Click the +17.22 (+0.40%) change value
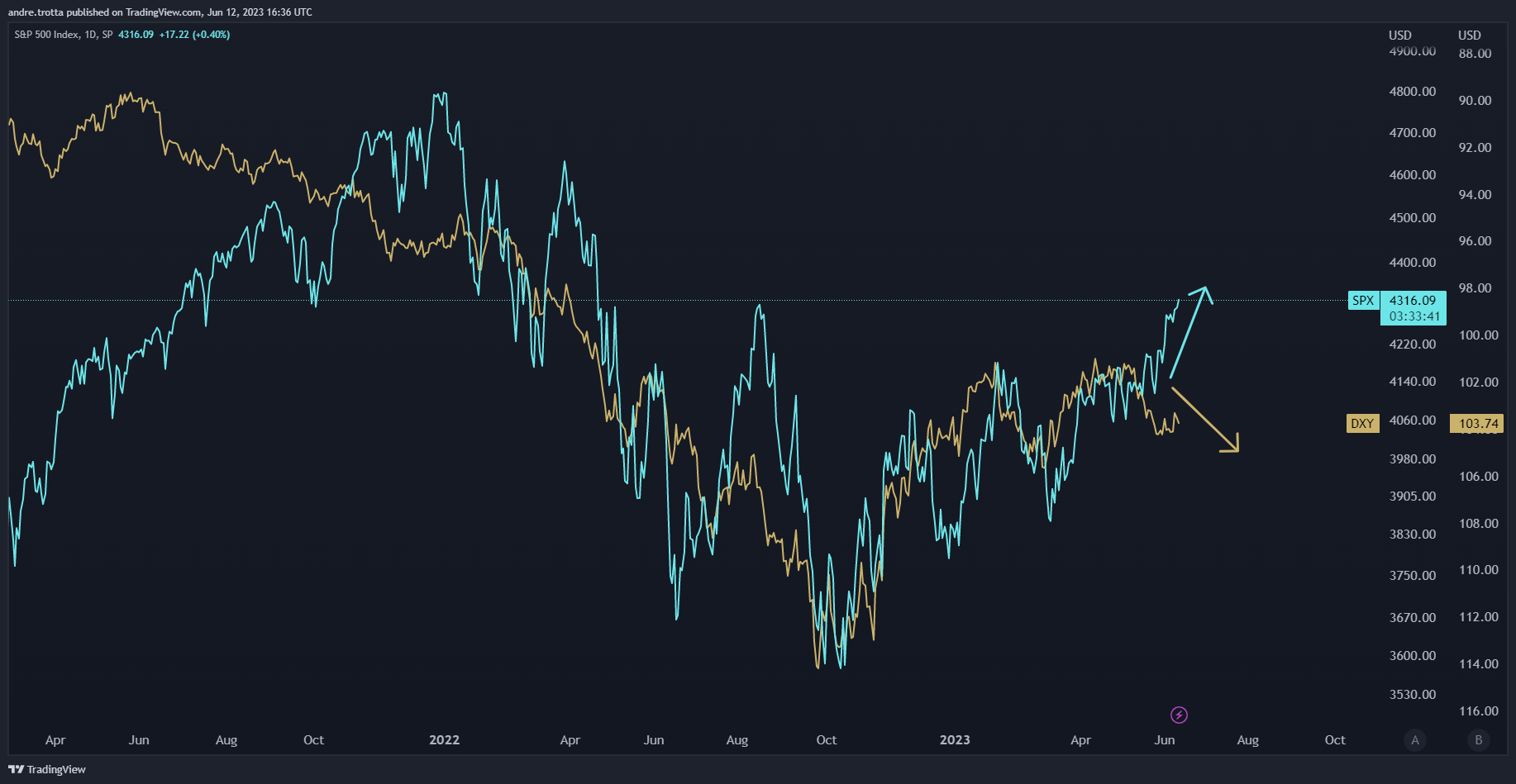The width and height of the screenshot is (1516, 784). click(x=194, y=35)
